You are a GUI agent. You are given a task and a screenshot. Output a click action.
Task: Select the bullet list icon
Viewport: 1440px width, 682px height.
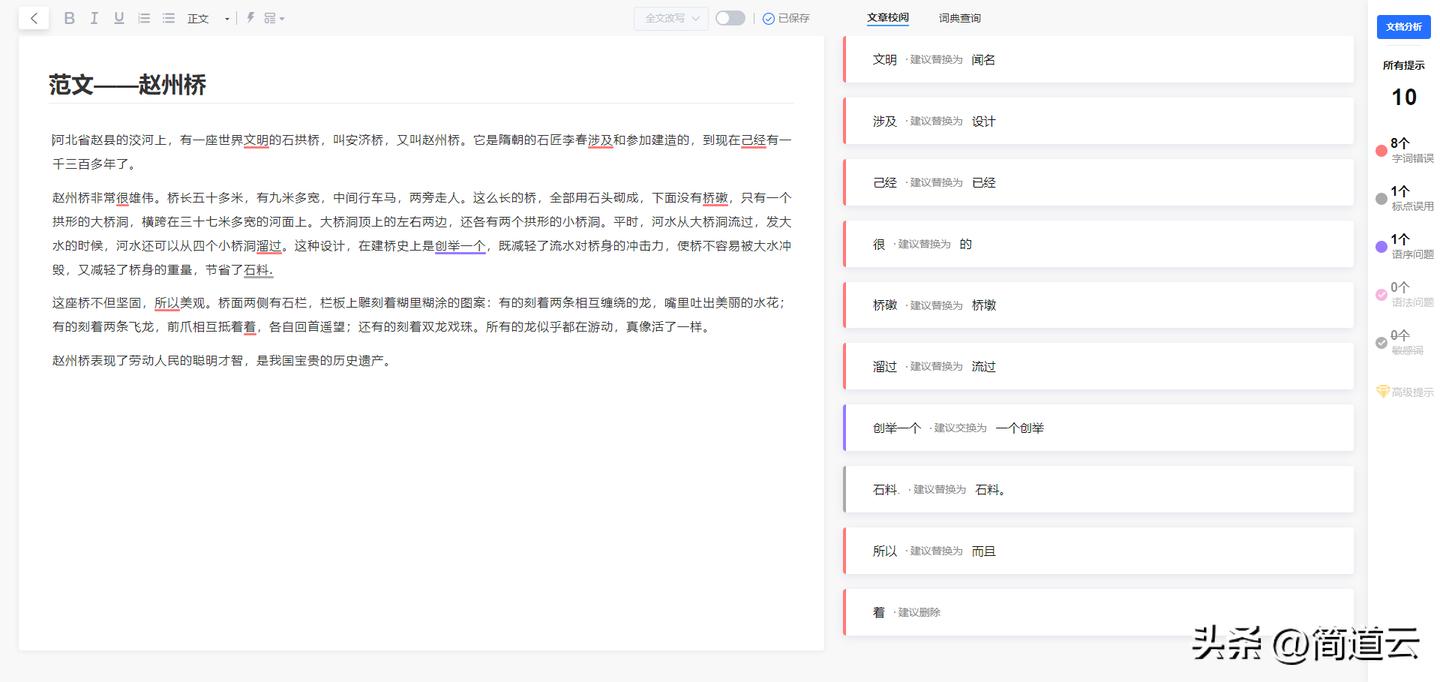[x=168, y=17]
